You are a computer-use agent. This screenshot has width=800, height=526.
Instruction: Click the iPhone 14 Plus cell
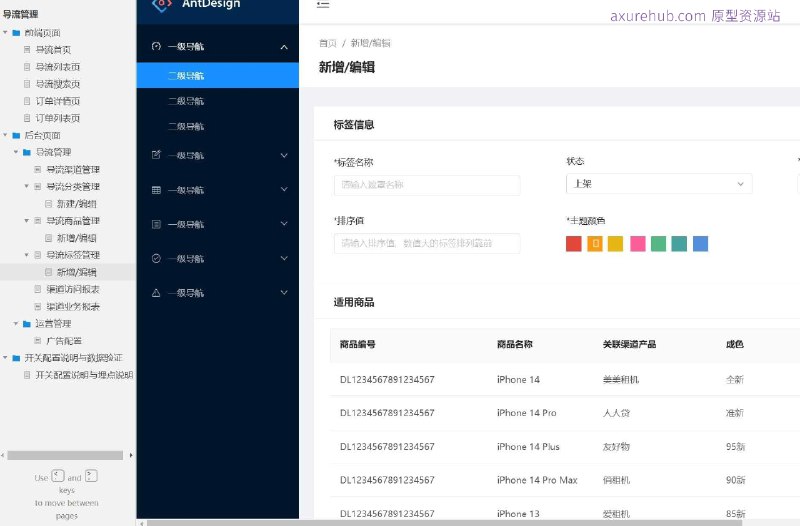point(528,446)
